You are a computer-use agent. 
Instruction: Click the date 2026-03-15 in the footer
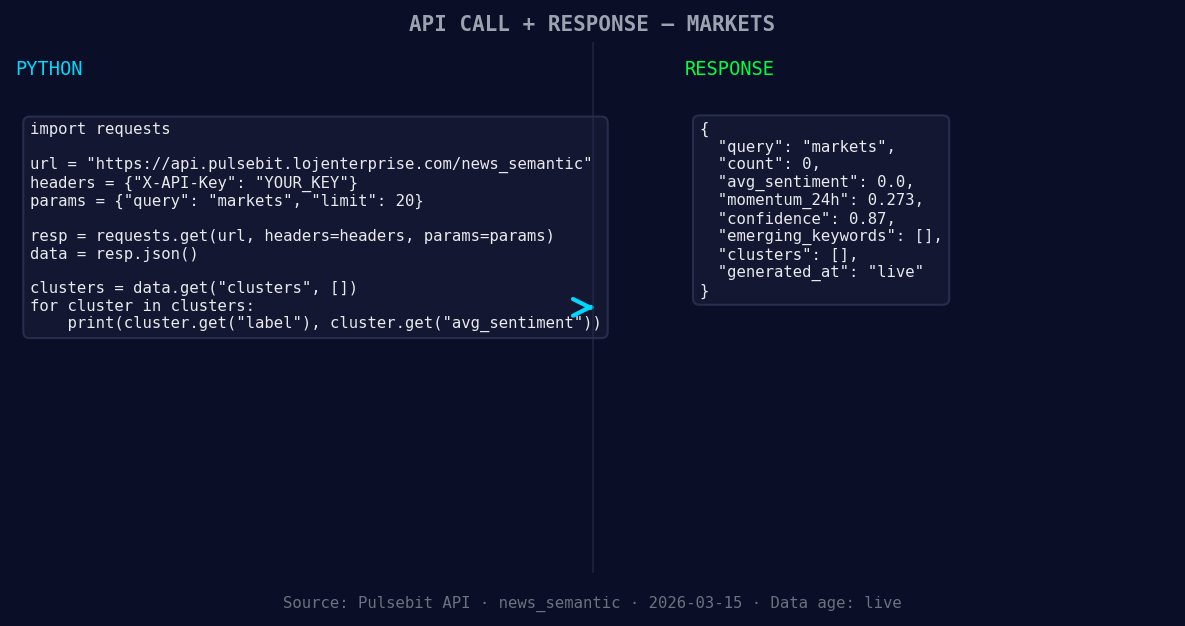[696, 602]
